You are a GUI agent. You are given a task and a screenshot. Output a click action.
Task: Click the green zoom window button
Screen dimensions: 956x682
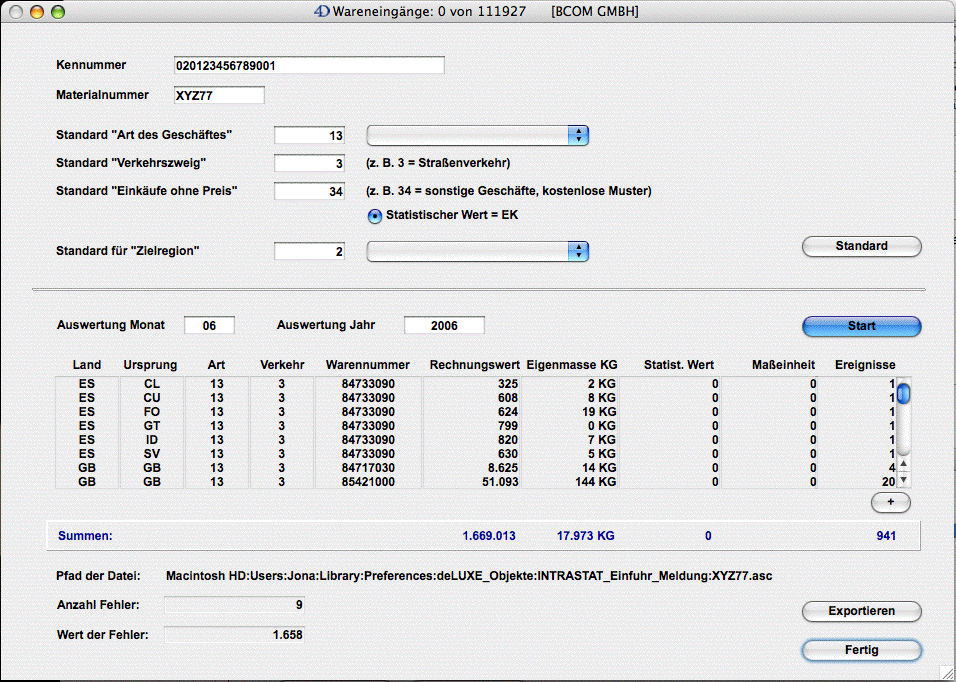click(x=57, y=12)
